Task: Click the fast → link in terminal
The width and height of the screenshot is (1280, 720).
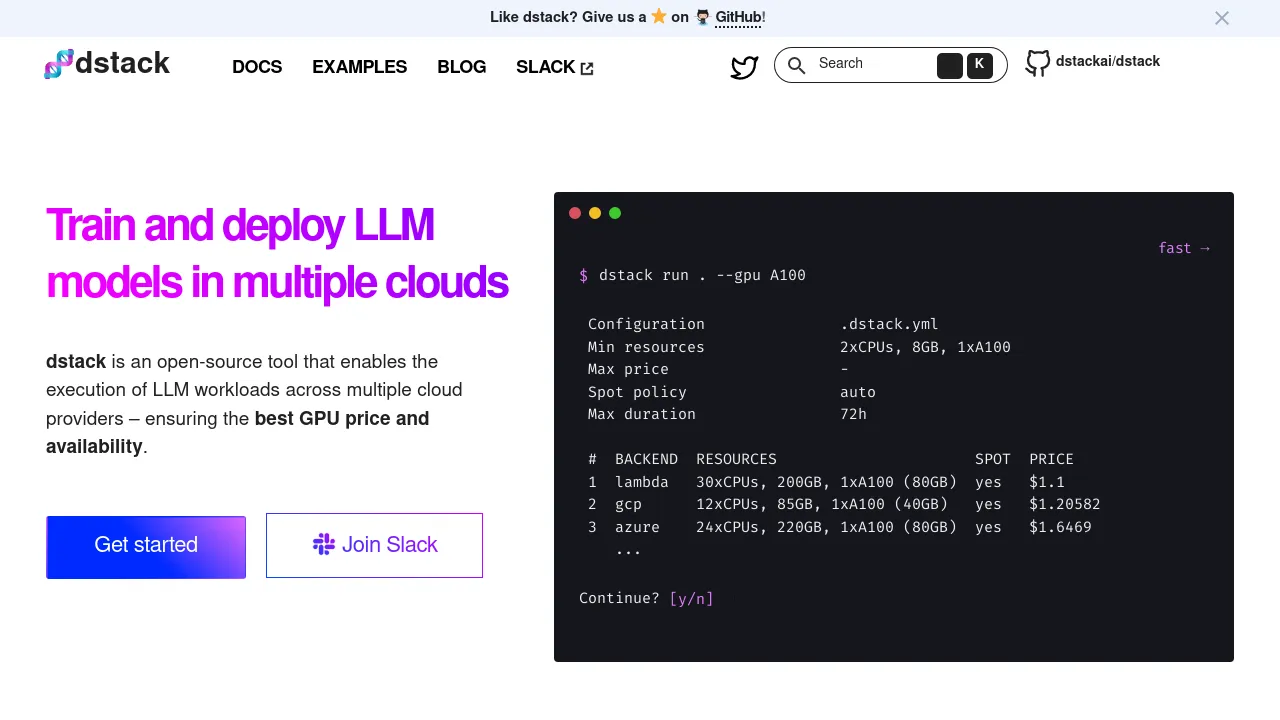Action: [x=1184, y=248]
